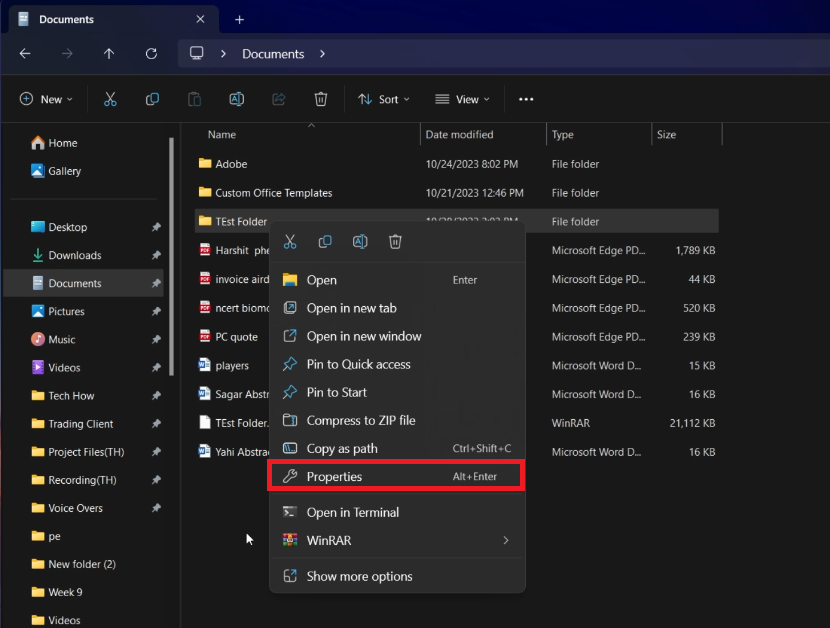Select the Cut icon in the context menu row

coord(290,242)
